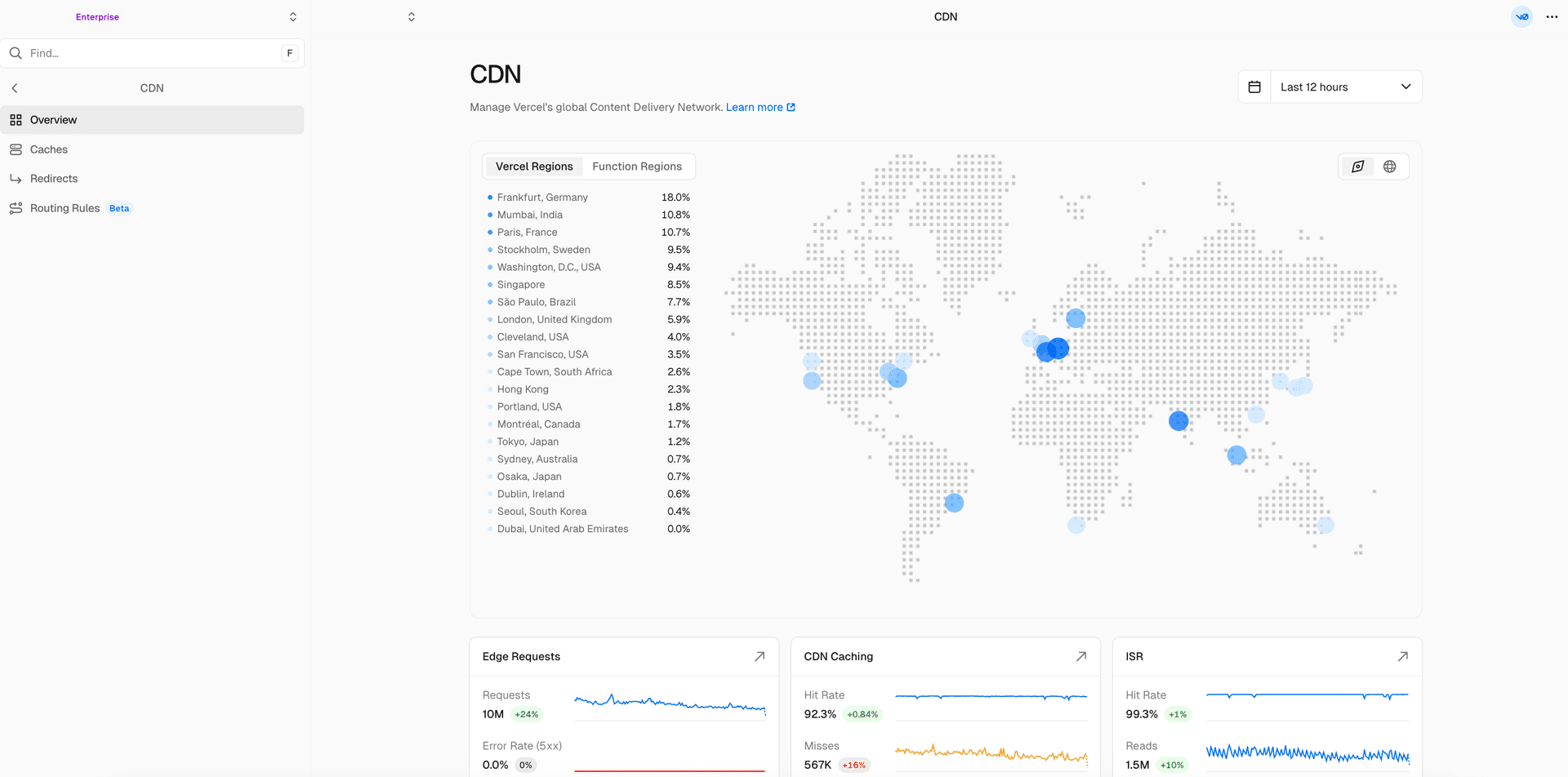Open the calendar date picker icon
The image size is (1568, 777).
click(x=1254, y=87)
